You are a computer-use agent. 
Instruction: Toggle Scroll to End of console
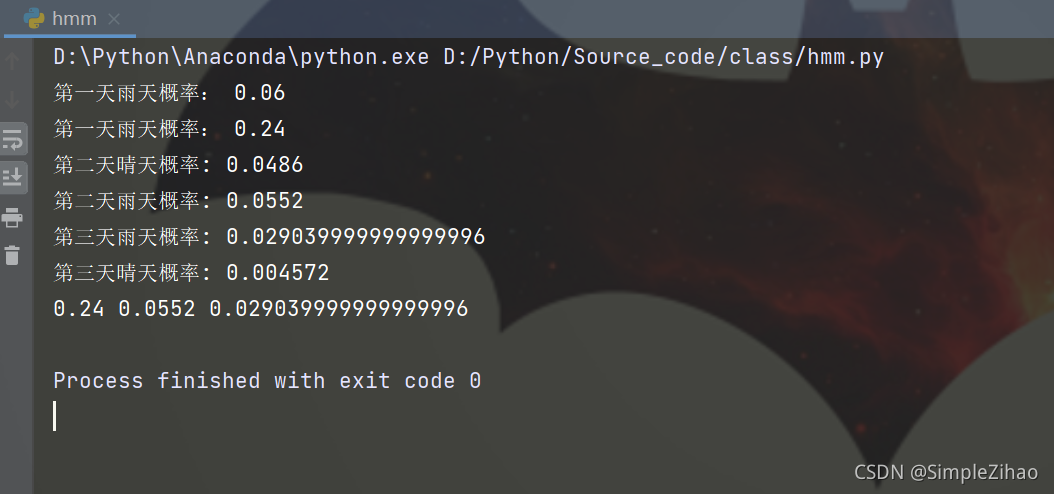(13, 177)
